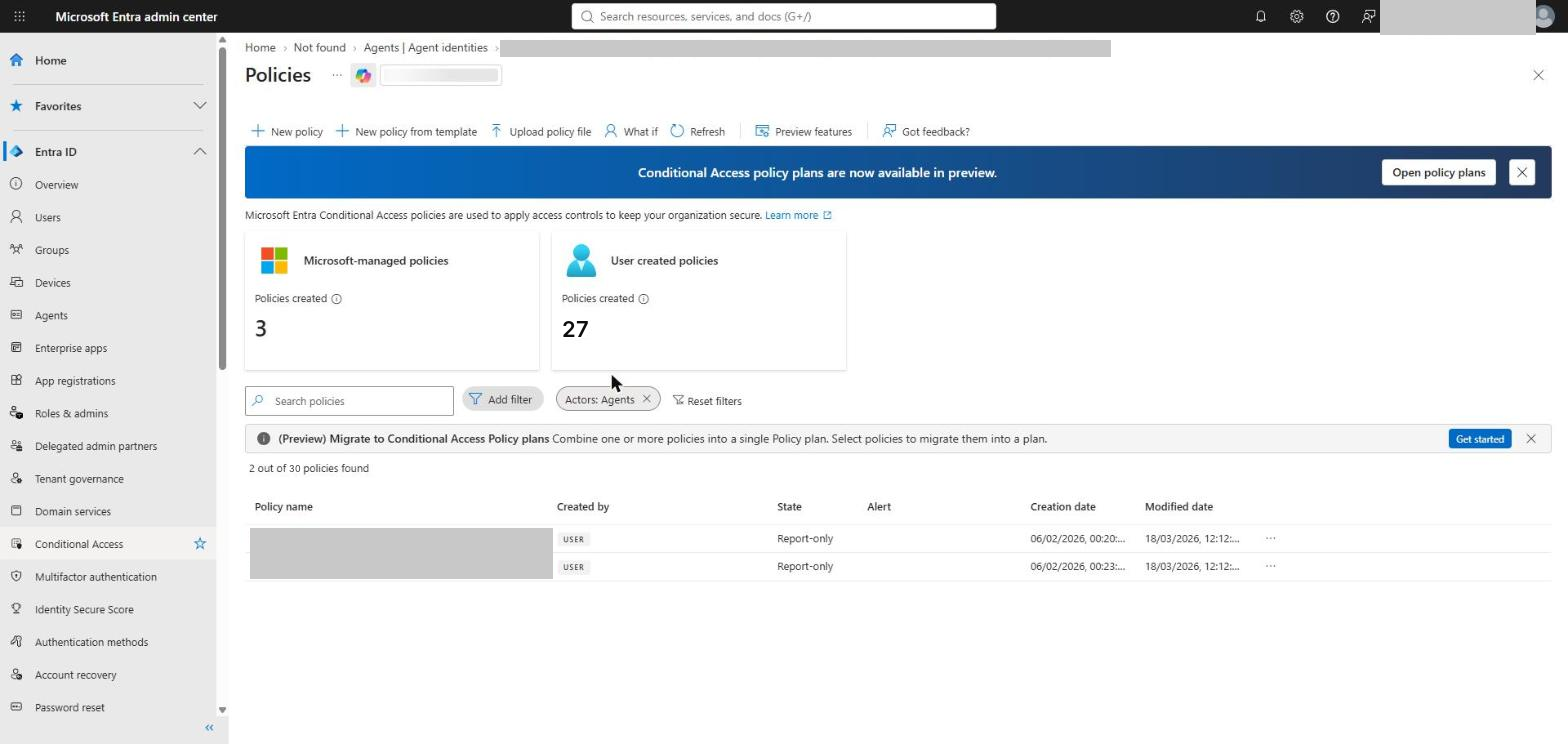Open Preview features
The width and height of the screenshot is (1568, 744).
(804, 131)
